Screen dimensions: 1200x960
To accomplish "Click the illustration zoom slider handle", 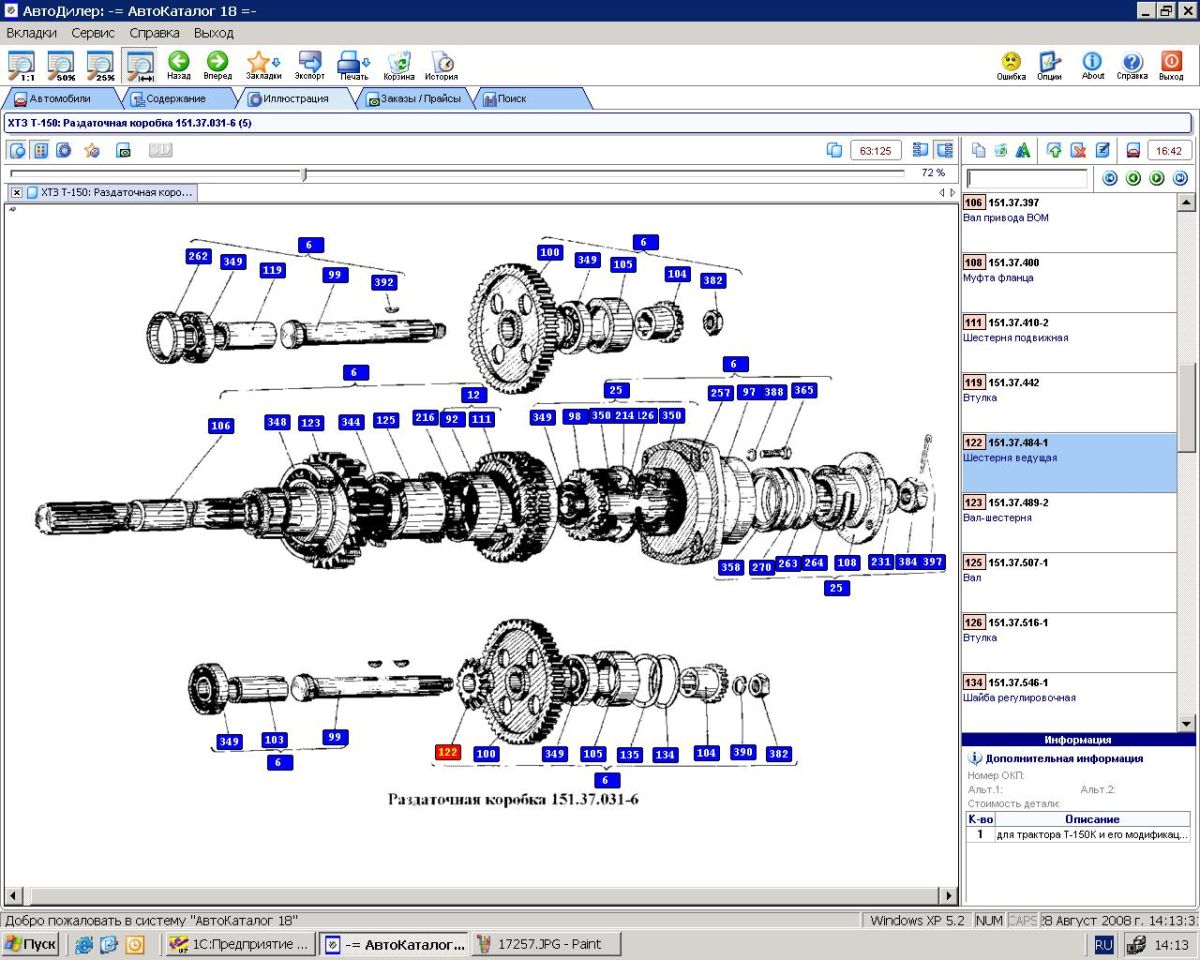I will [304, 174].
